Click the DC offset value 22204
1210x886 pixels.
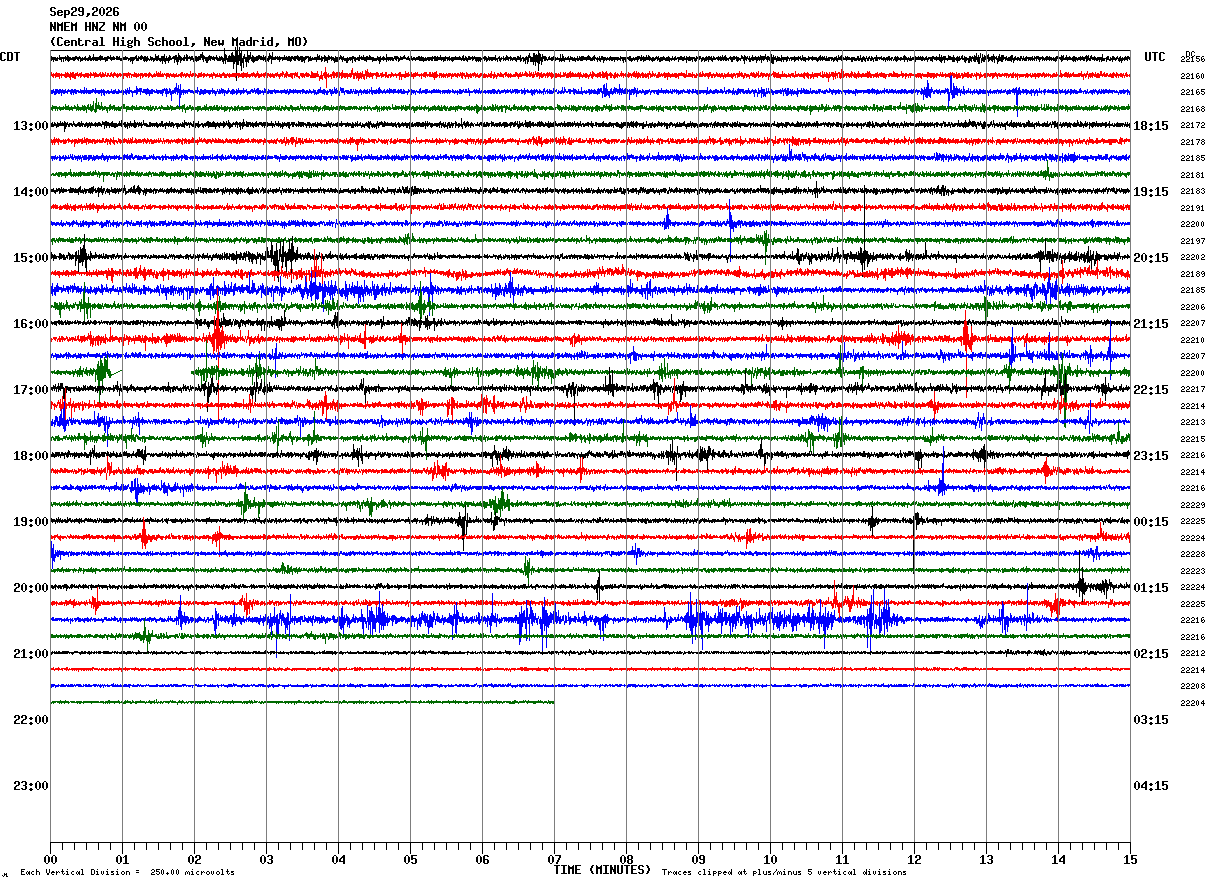pos(1193,703)
